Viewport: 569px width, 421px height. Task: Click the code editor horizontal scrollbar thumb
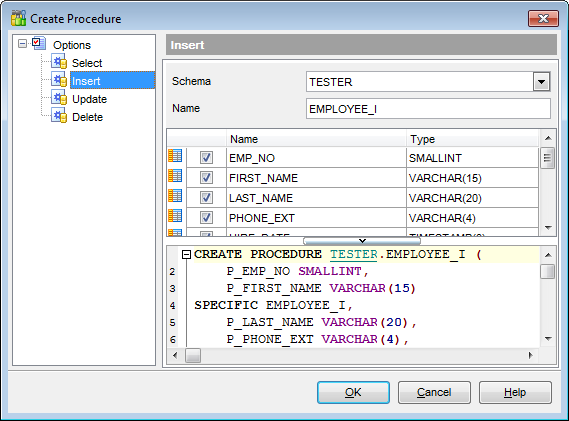click(193, 356)
